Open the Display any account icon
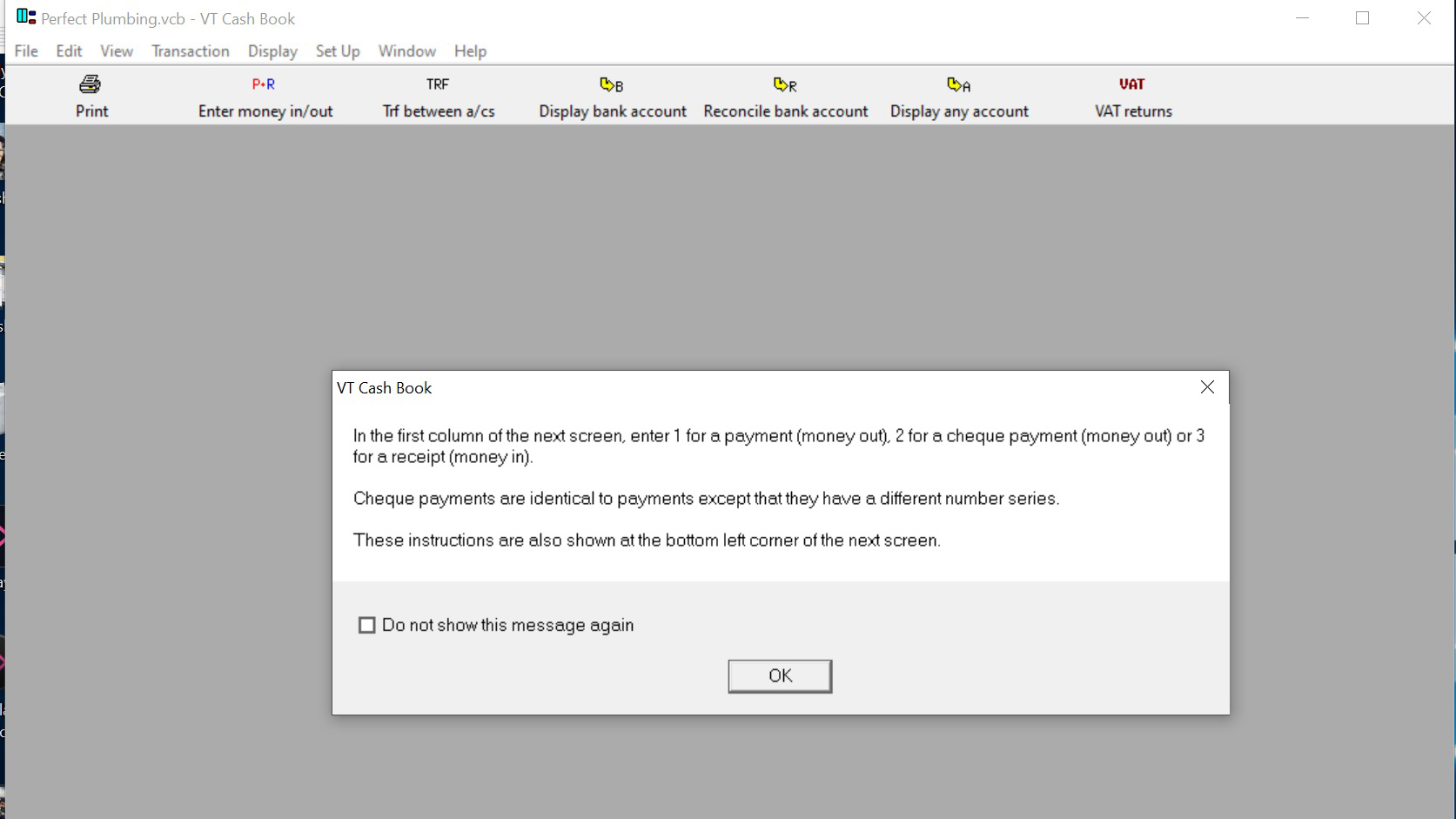Viewport: 1456px width, 819px height. [959, 84]
